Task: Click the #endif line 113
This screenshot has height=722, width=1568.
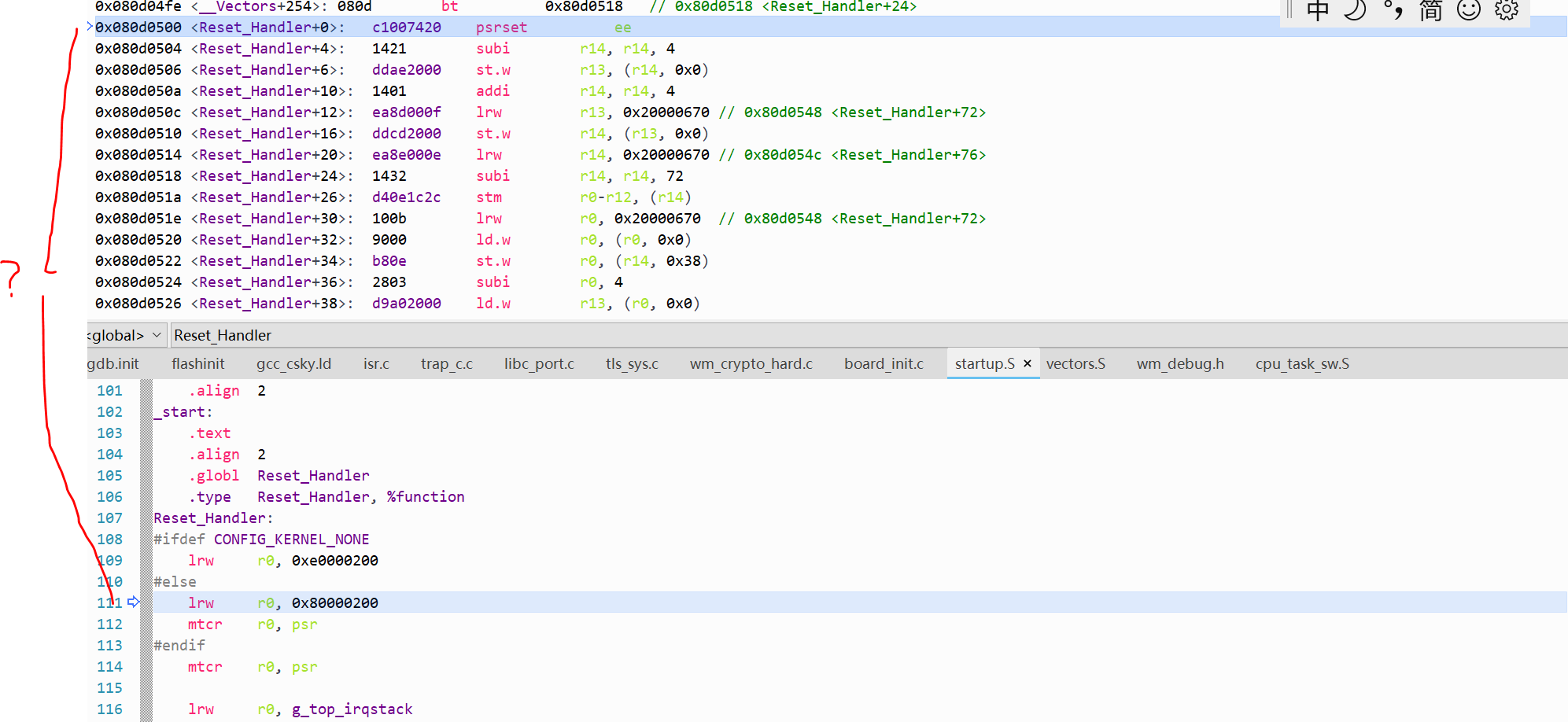Action: 179,645
